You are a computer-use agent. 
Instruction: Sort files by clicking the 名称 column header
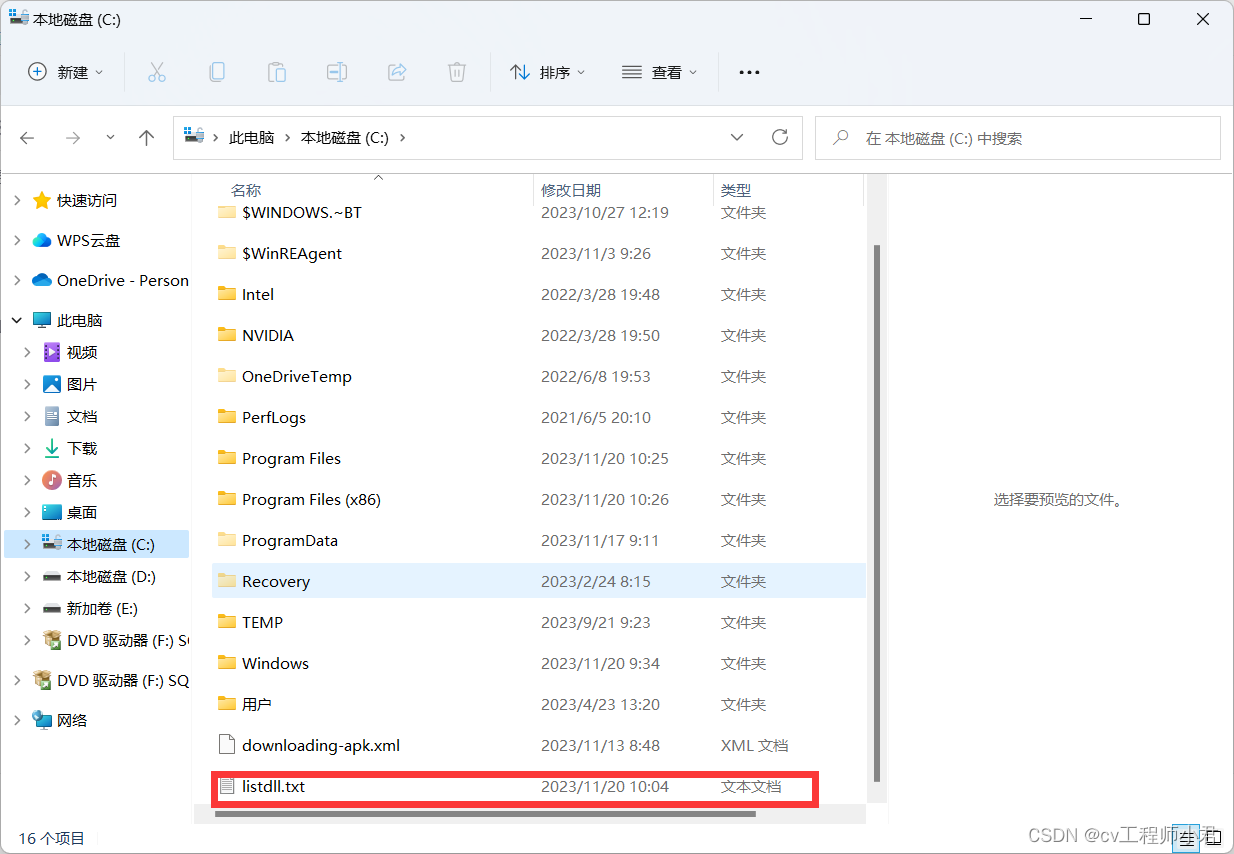coord(246,190)
